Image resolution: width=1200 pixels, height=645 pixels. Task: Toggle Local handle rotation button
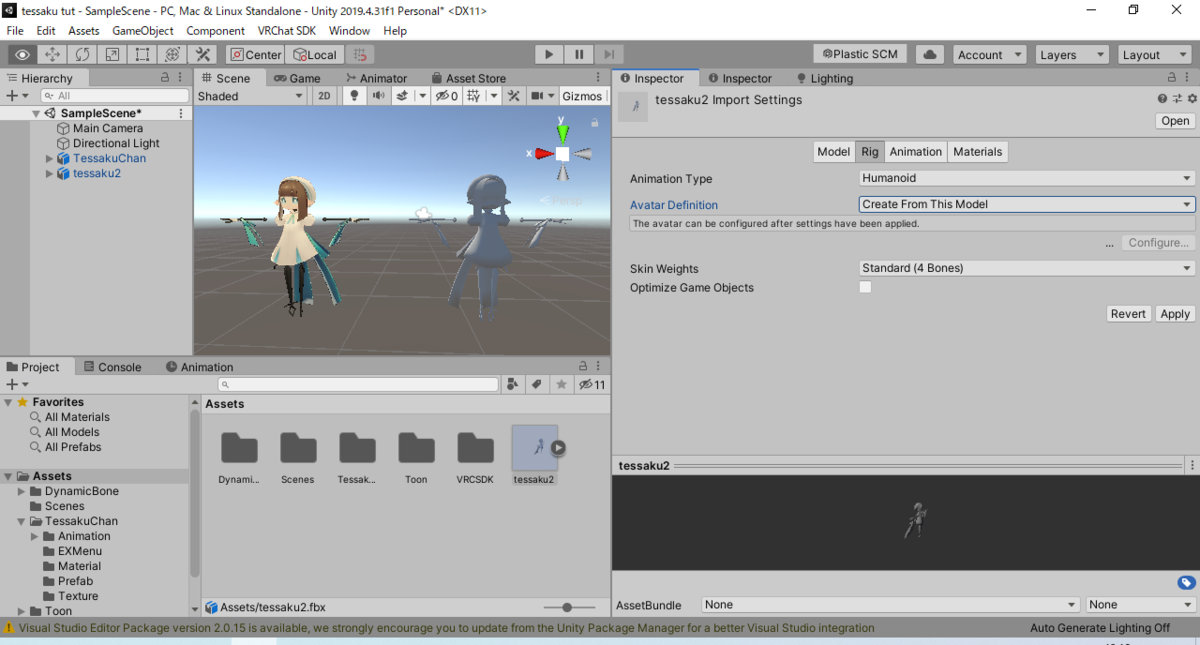click(x=315, y=55)
